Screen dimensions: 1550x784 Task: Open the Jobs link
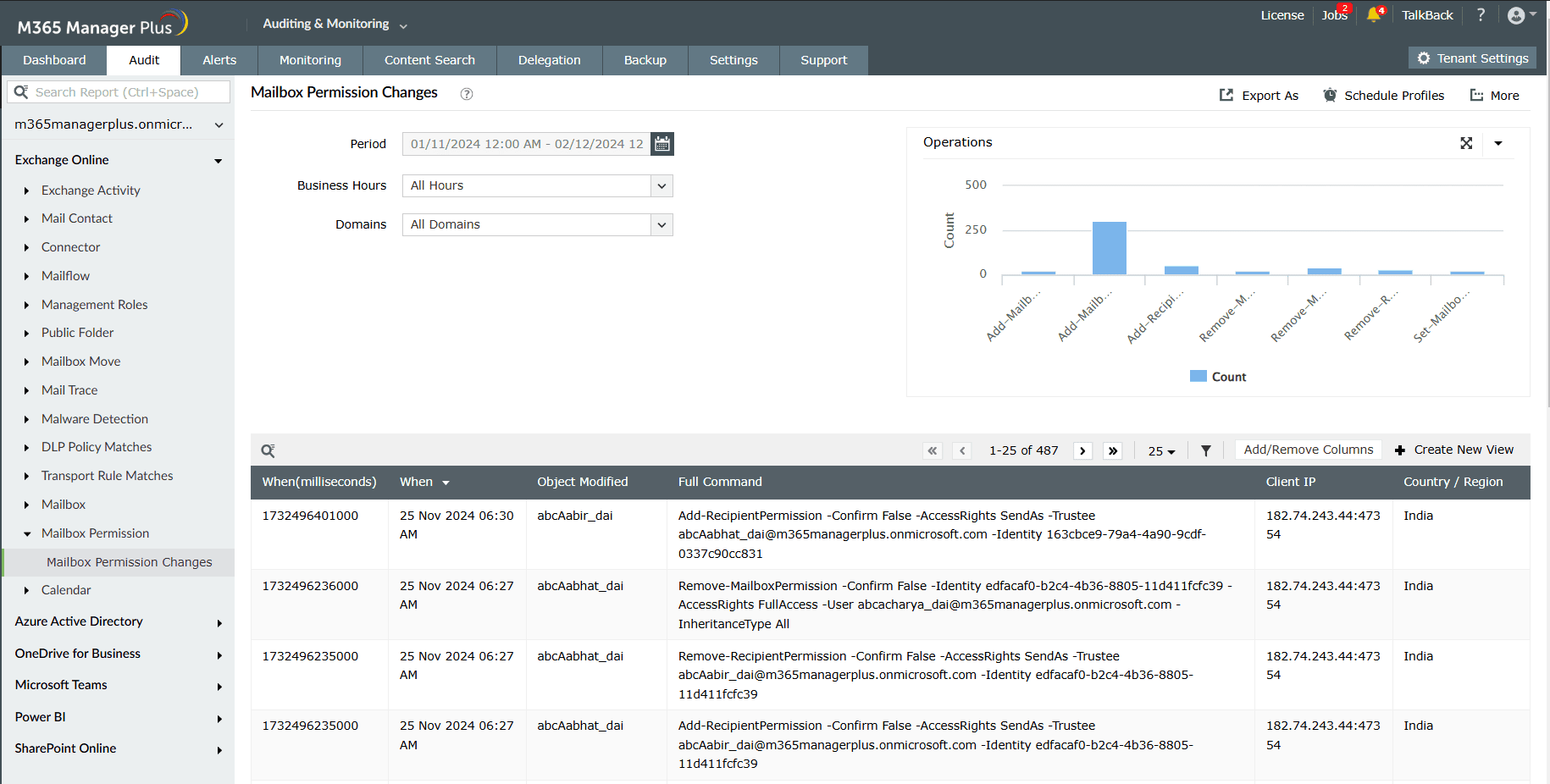click(x=1334, y=15)
